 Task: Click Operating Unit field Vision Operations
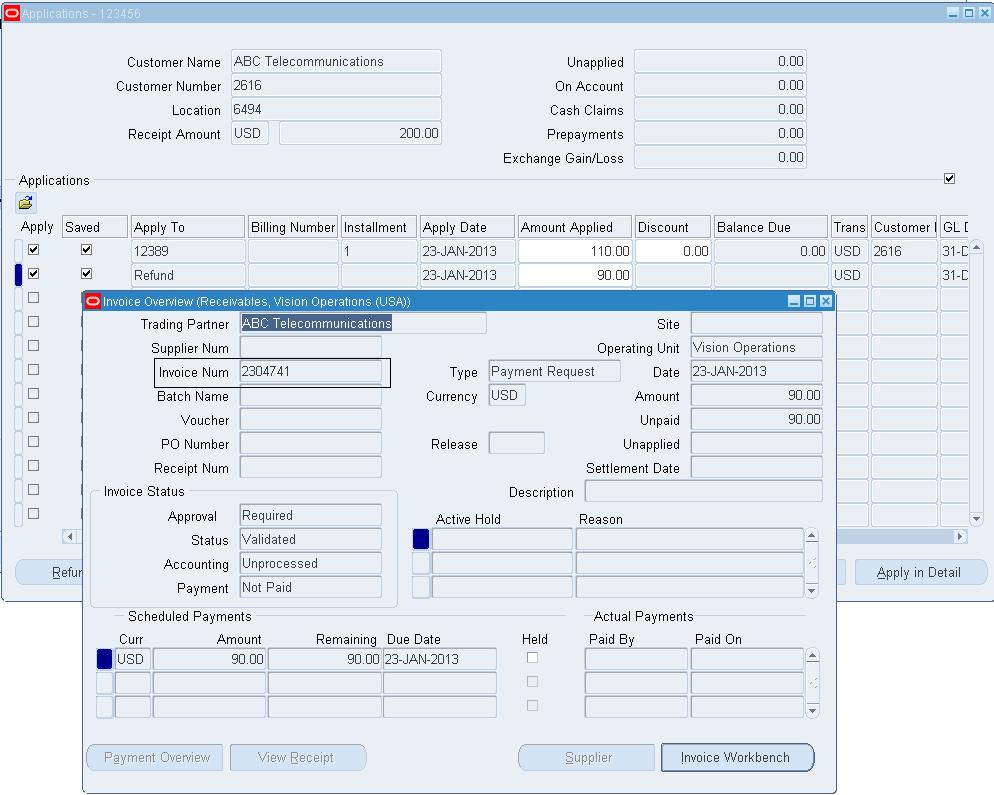[x=756, y=347]
